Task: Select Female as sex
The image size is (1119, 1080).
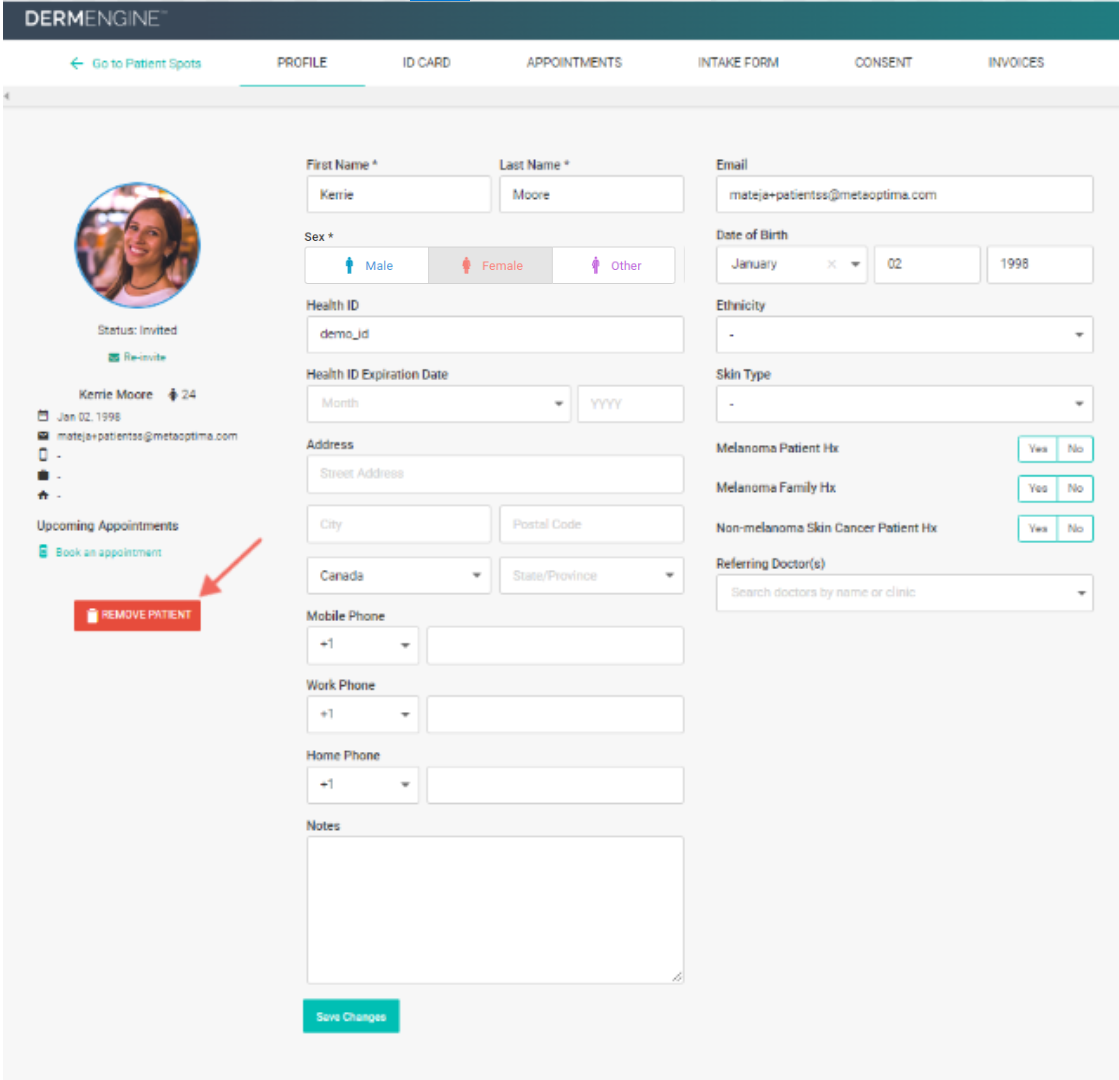Action: 490,266
